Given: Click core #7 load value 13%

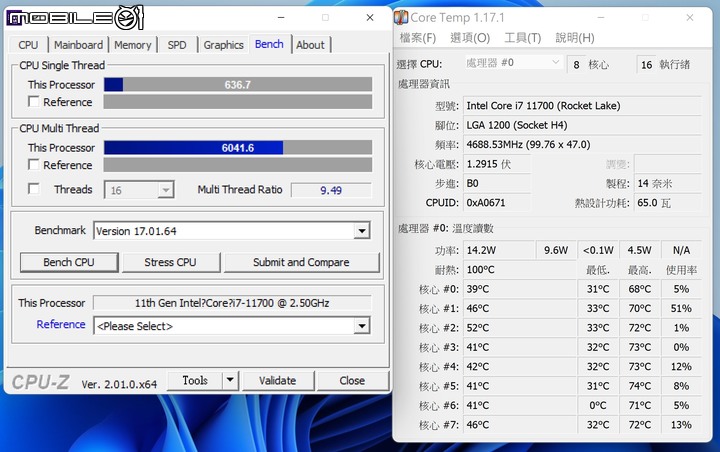Looking at the screenshot, I should (x=681, y=425).
